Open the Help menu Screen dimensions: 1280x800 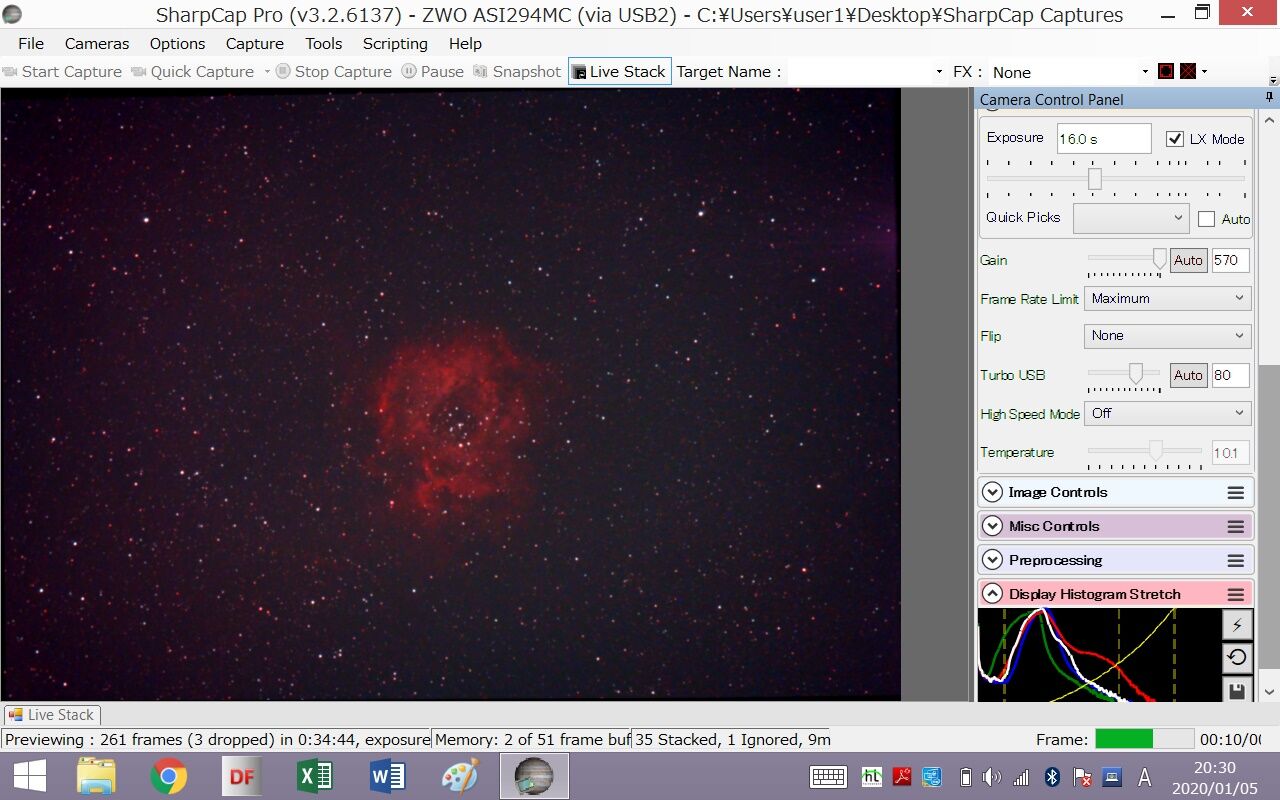tap(465, 43)
